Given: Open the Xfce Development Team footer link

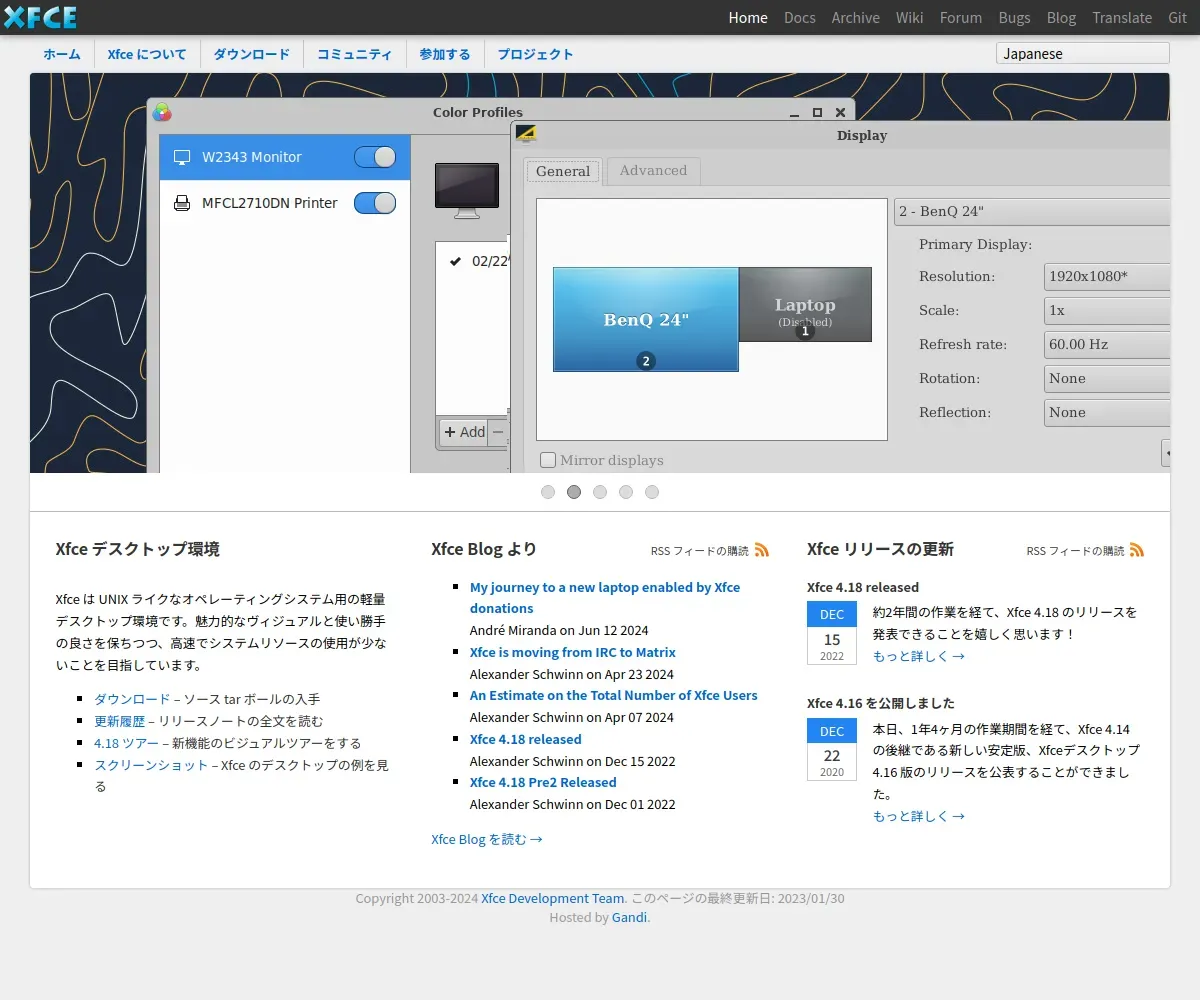Looking at the screenshot, I should coord(553,898).
